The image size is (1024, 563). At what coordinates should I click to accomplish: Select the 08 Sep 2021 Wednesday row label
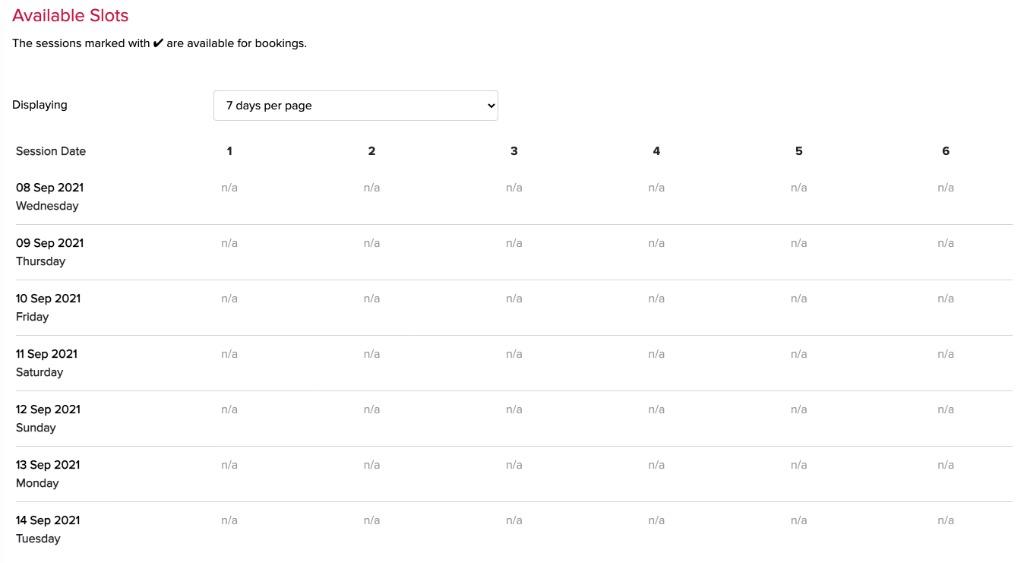[x=50, y=197]
